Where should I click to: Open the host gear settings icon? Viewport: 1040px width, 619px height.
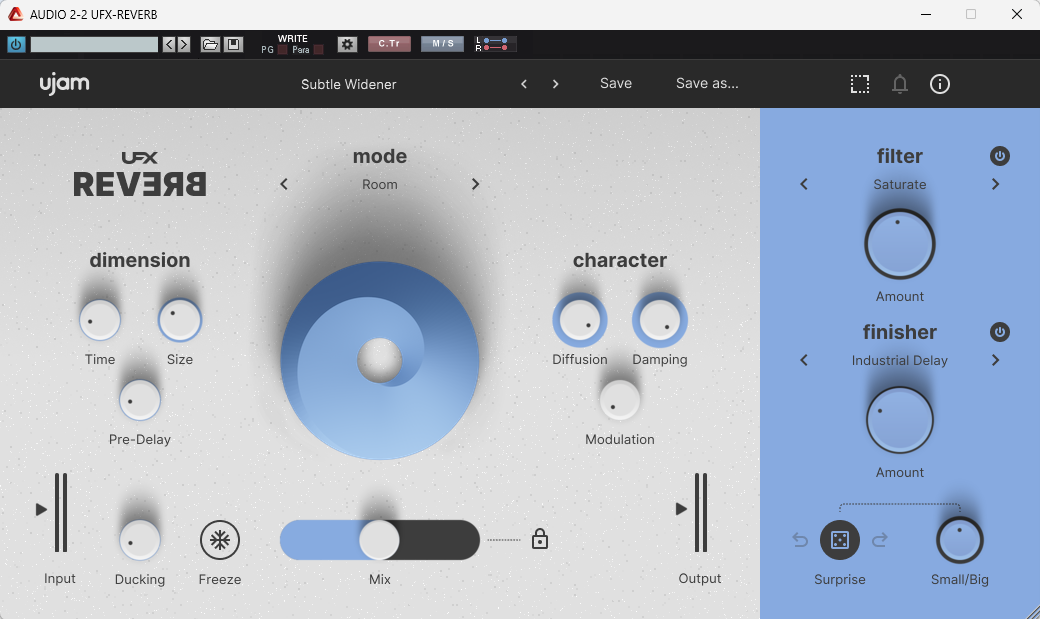coord(347,44)
